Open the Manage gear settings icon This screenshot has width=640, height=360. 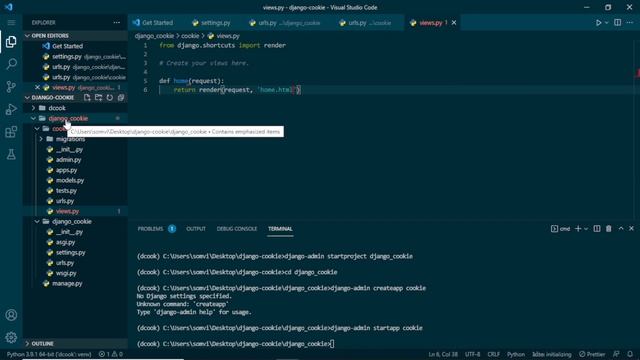11,337
